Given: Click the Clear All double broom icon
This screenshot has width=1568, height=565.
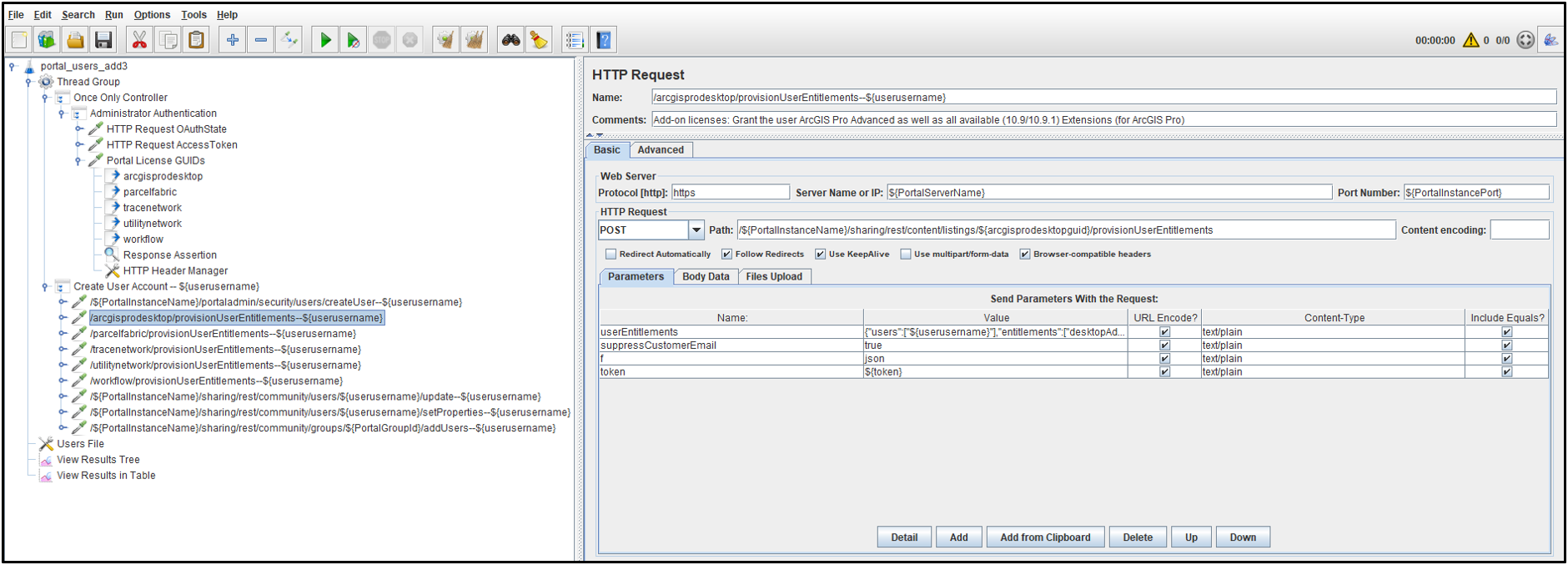Looking at the screenshot, I should (475, 40).
